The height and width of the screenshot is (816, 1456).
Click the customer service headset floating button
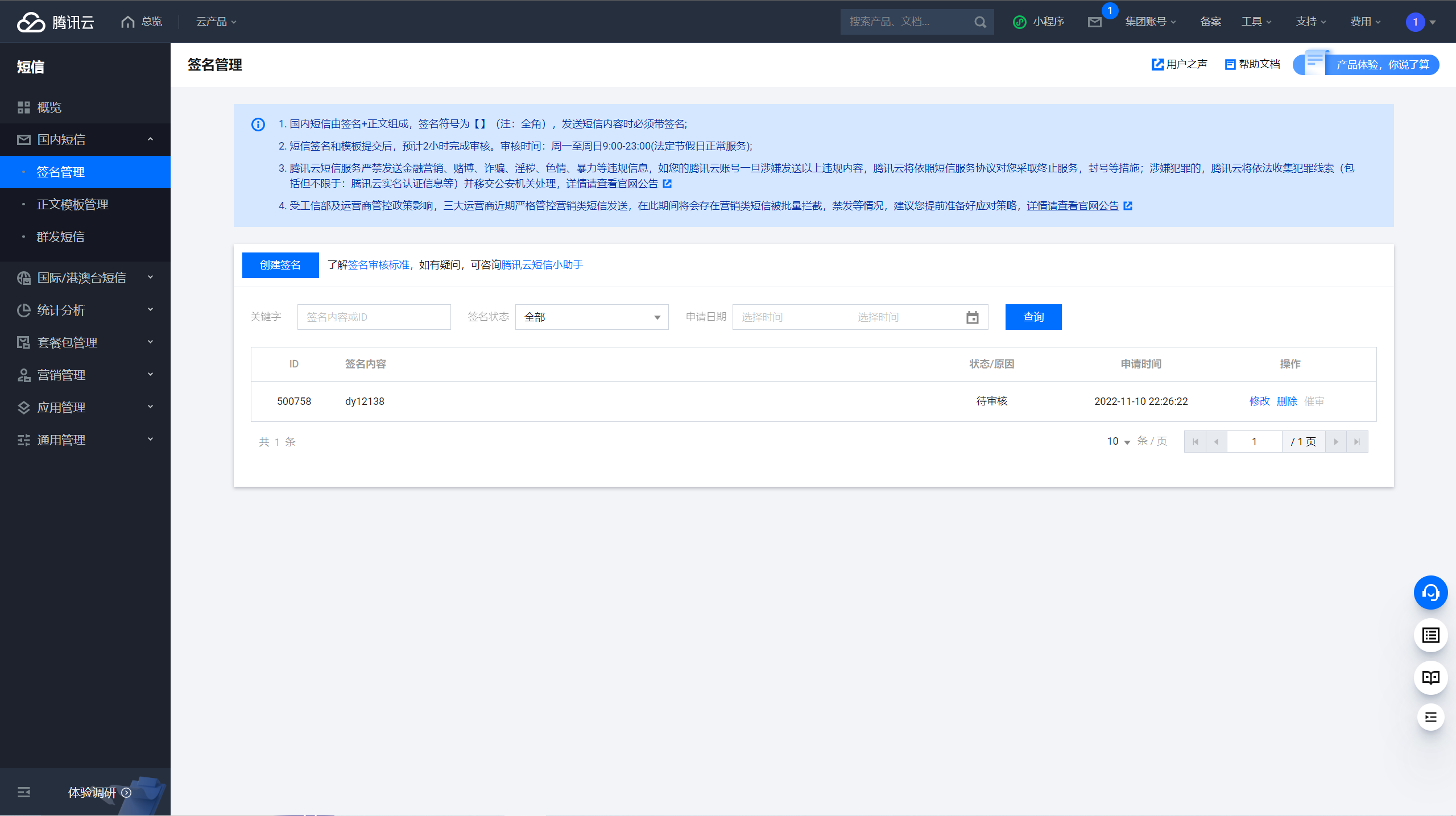click(x=1430, y=593)
